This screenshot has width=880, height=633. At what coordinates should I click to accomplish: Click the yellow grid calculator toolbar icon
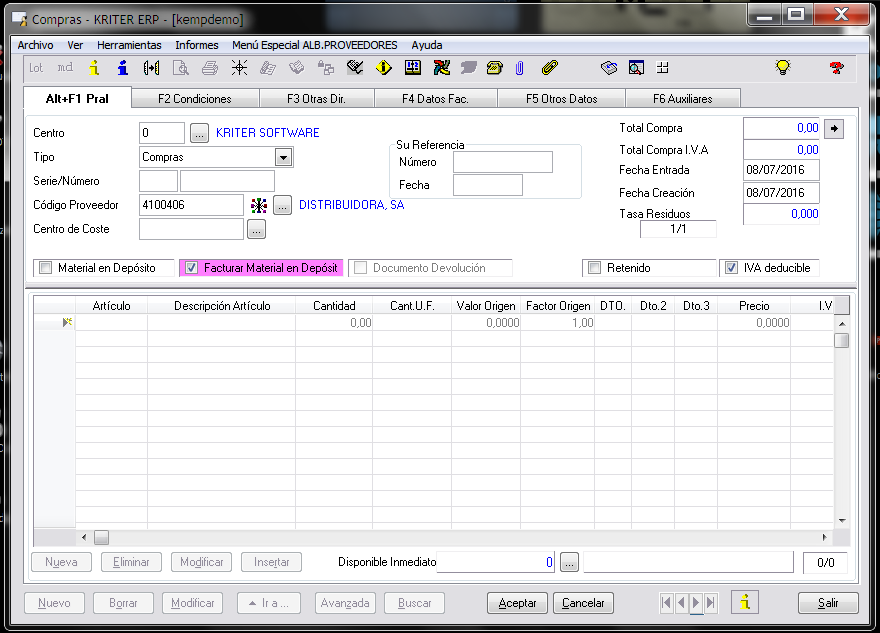click(x=413, y=68)
